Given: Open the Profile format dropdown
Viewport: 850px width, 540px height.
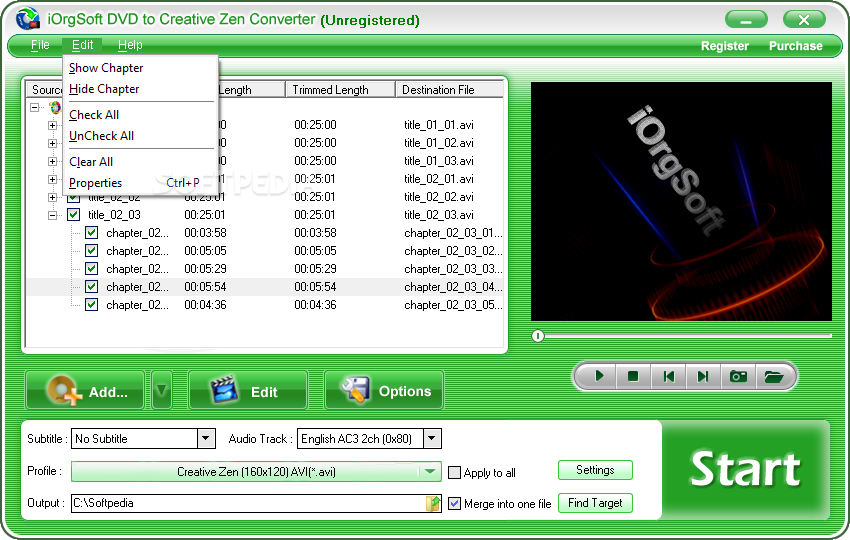Looking at the screenshot, I should pyautogui.click(x=430, y=472).
